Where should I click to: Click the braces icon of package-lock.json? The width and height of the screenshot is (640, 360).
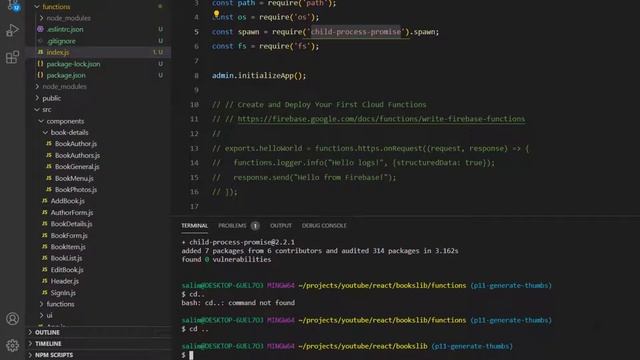(x=40, y=64)
